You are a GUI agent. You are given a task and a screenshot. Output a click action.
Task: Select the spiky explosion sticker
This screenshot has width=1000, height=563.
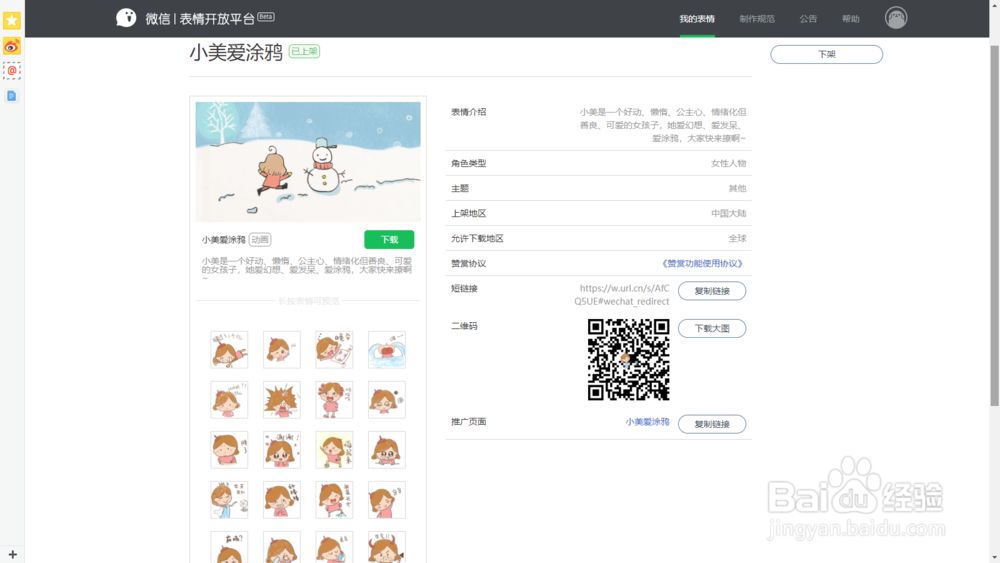point(281,400)
